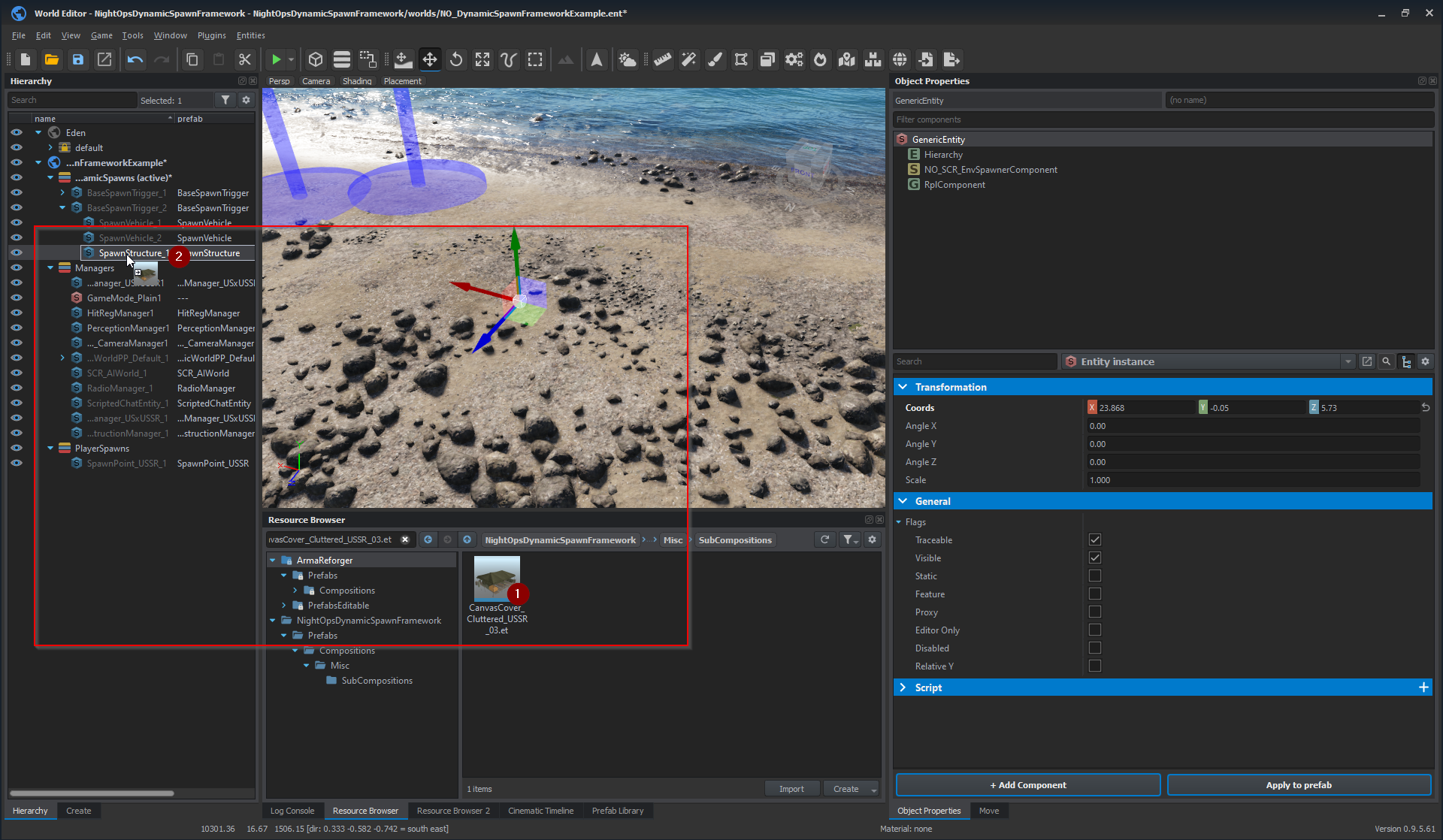Click the Cut scissors icon
The width and height of the screenshot is (1443, 840).
[x=244, y=59]
